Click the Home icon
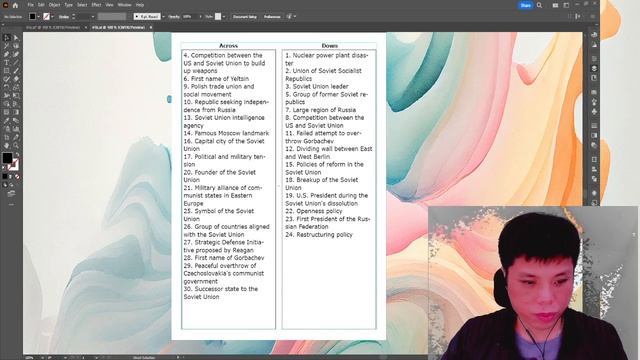640x360 pixels. click(16, 5)
